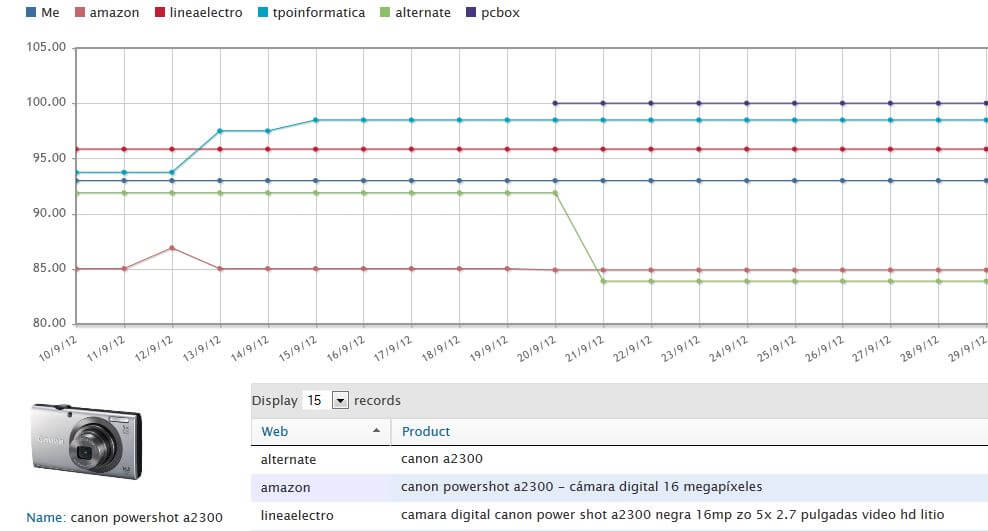Click product text 'canon a2300'

(x=442, y=459)
